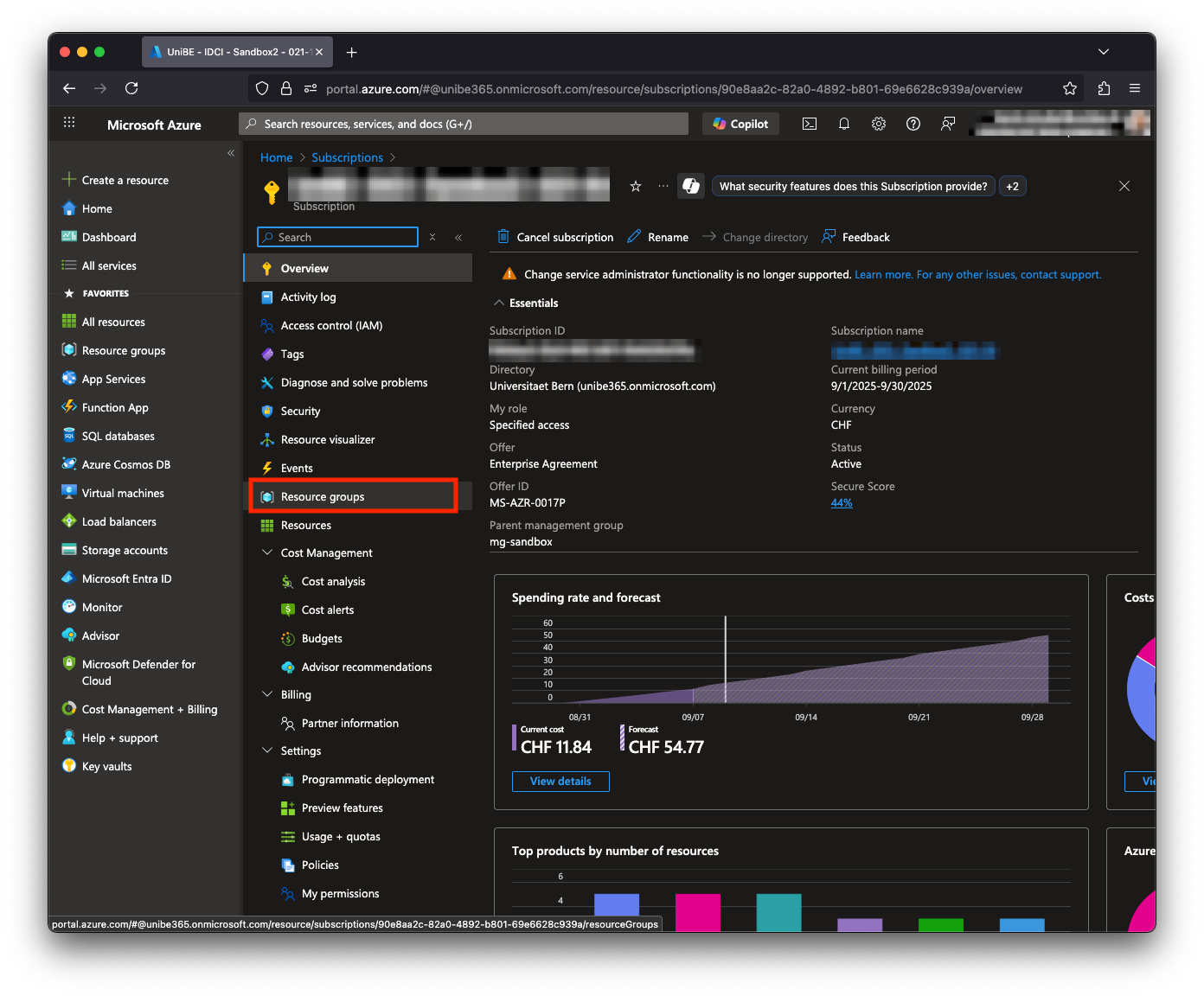Screen dimensions: 1204x996
Task: Open Key vaults from the favorites list
Action: coord(106,766)
